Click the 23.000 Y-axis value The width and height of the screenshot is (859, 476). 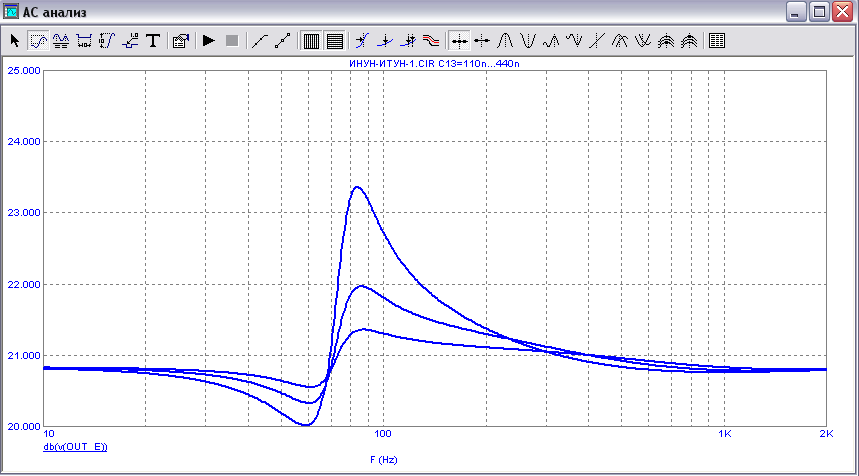coord(24,213)
